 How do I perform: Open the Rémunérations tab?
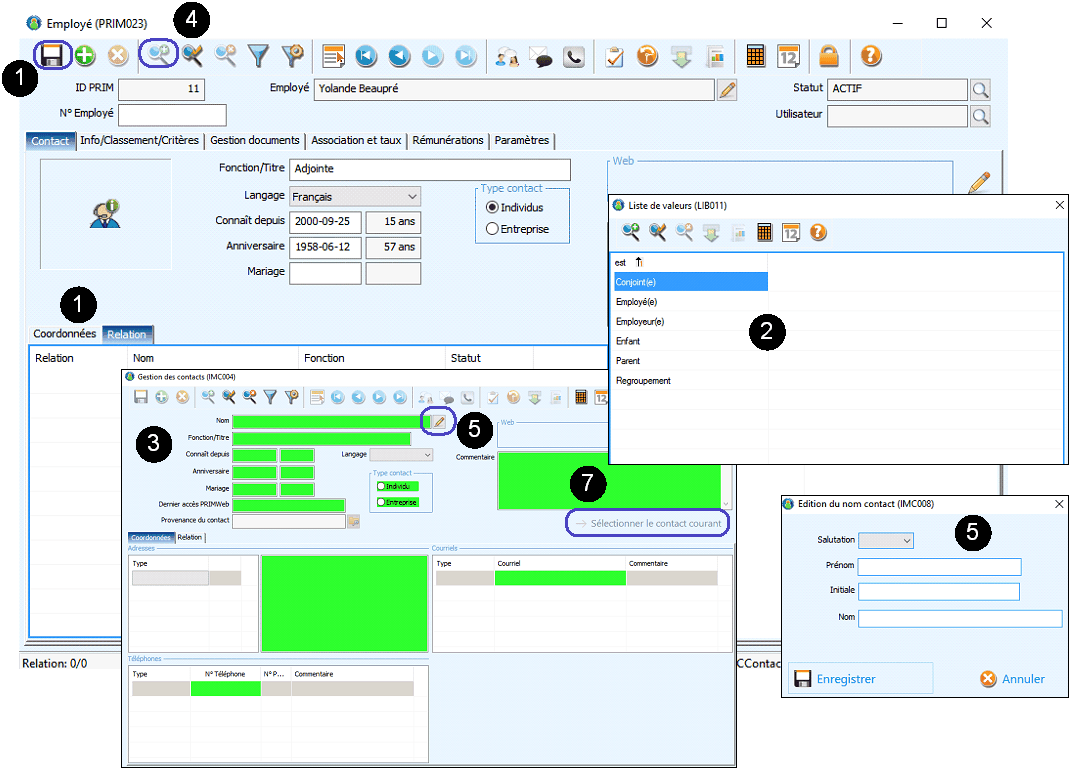pyautogui.click(x=448, y=141)
